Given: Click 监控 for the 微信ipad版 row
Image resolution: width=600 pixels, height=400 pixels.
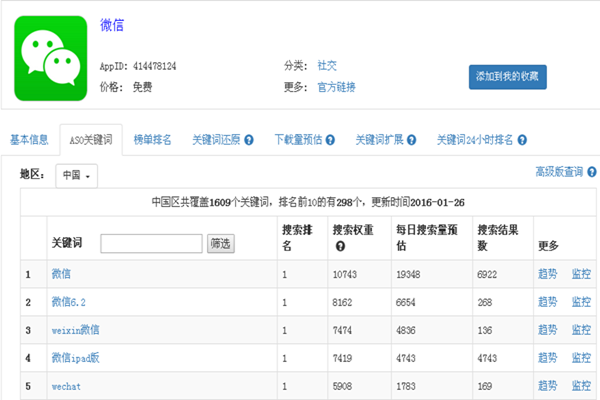Looking at the screenshot, I should [581, 358].
